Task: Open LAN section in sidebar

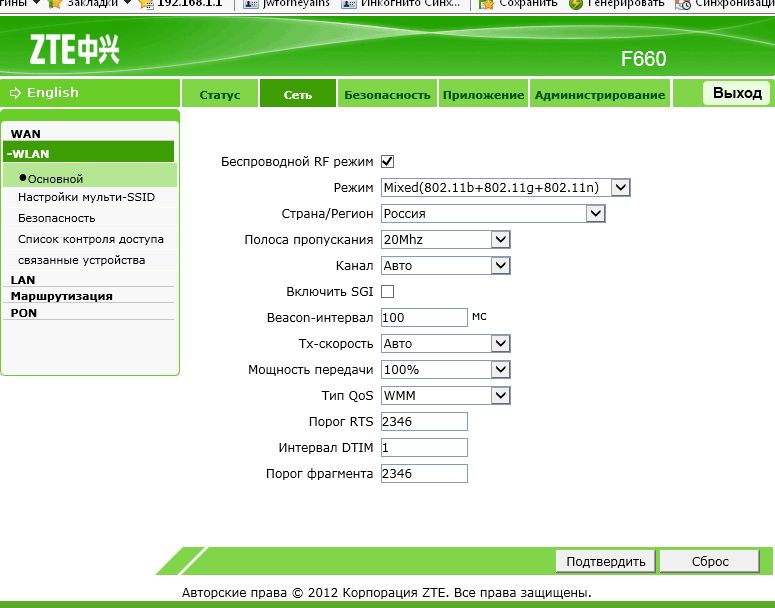Action: pos(23,280)
